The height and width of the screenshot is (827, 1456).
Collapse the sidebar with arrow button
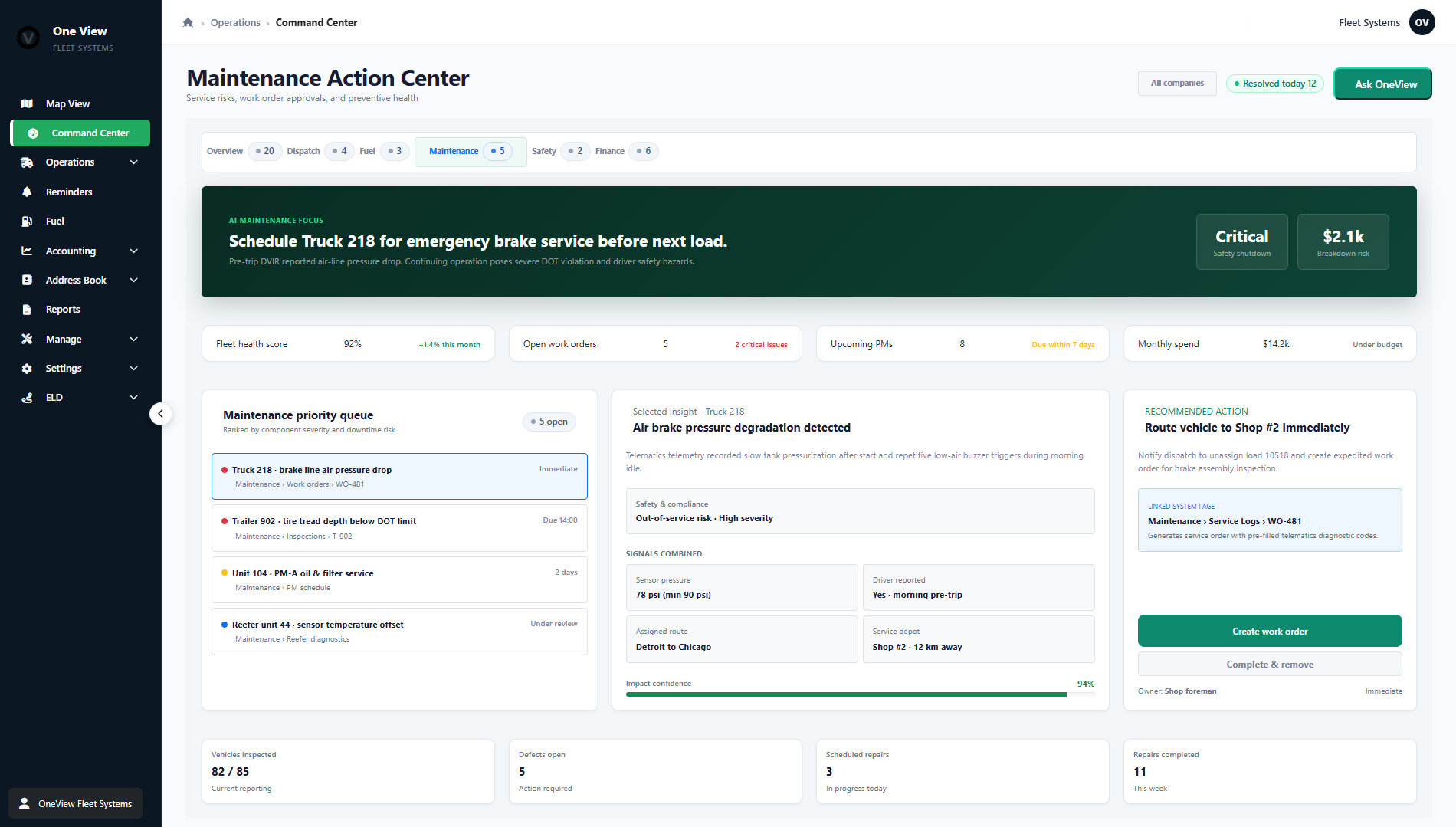(x=160, y=414)
